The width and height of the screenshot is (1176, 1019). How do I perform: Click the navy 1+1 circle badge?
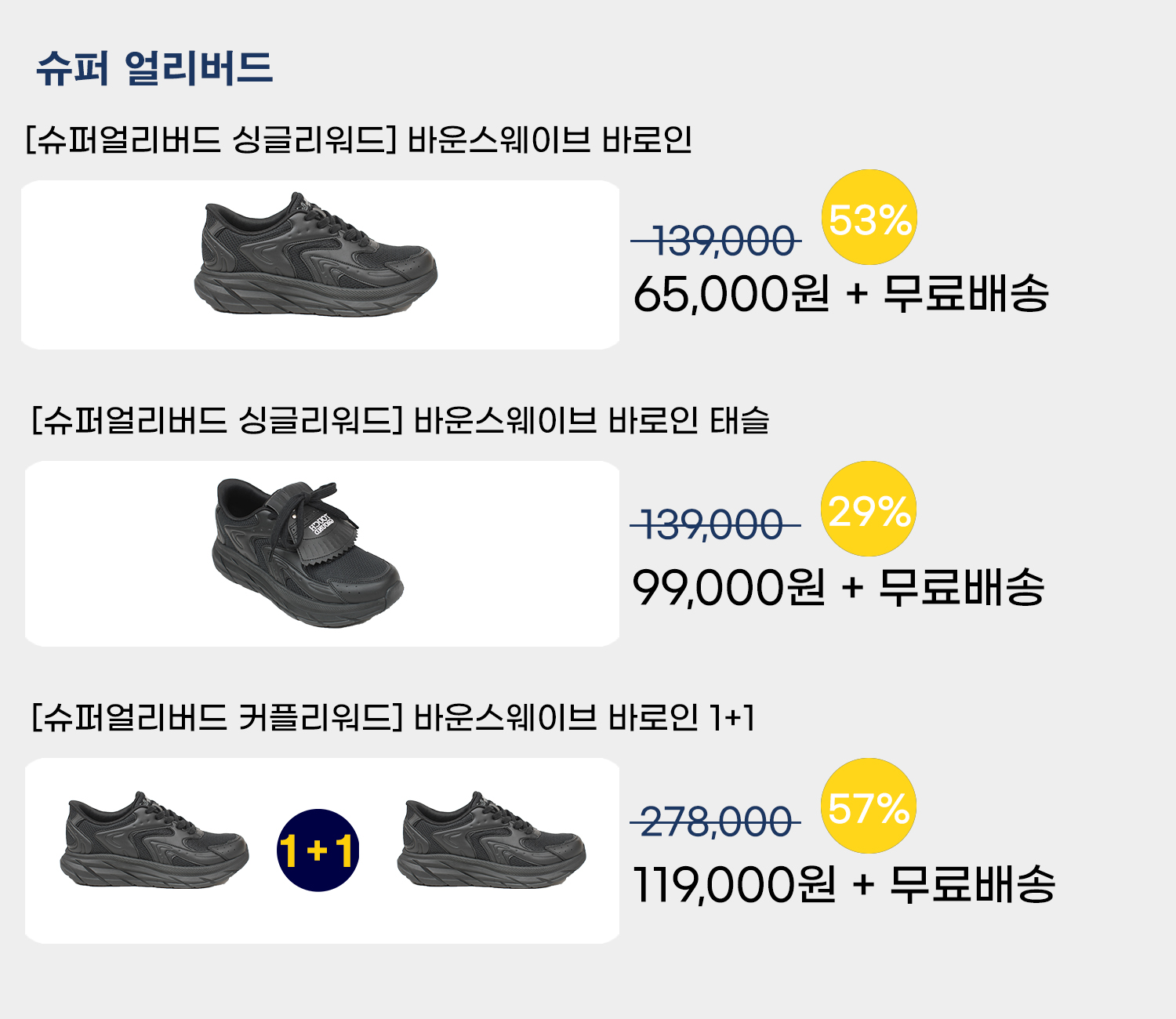pos(318,850)
